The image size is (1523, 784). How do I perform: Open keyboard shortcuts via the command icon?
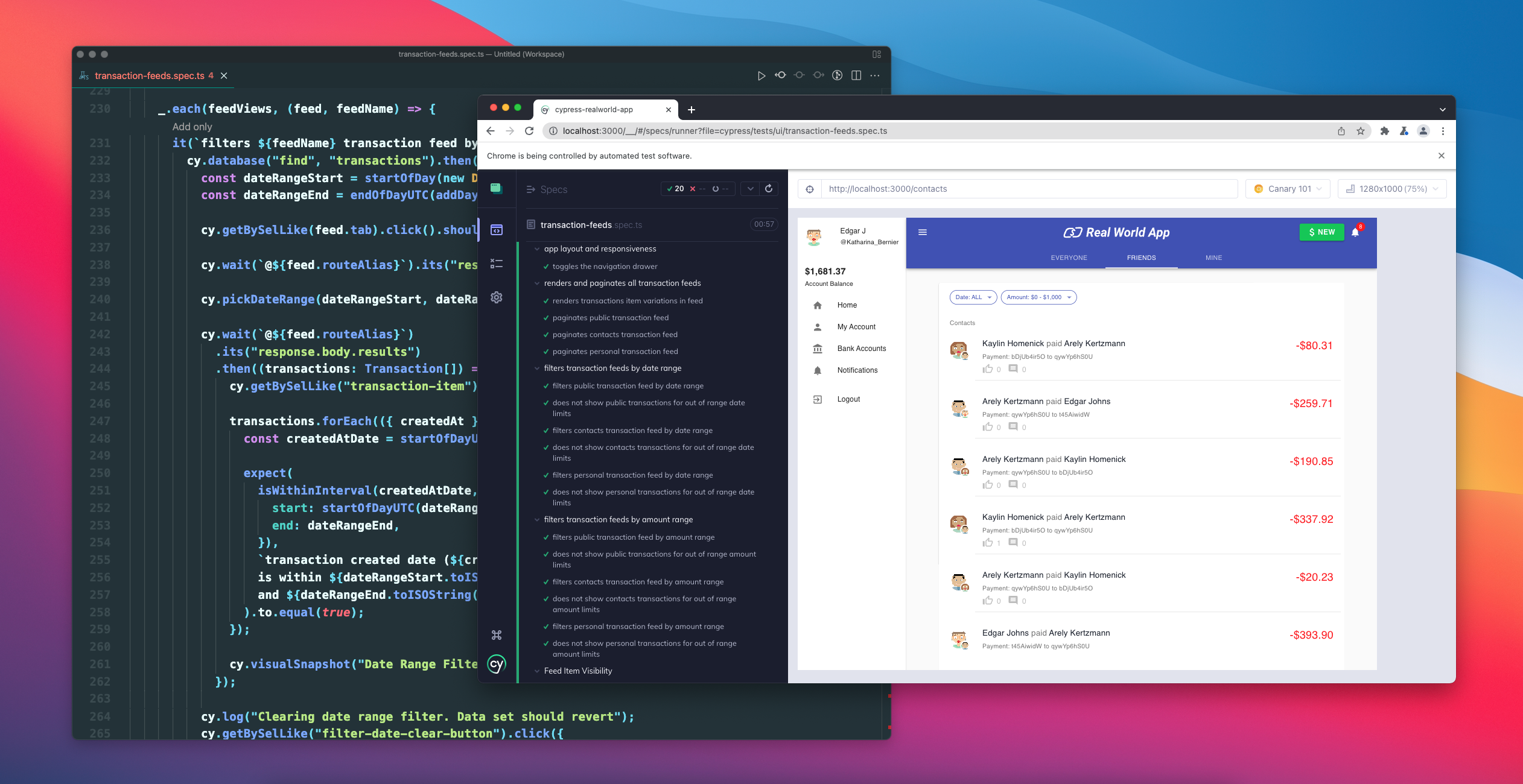pyautogui.click(x=496, y=634)
